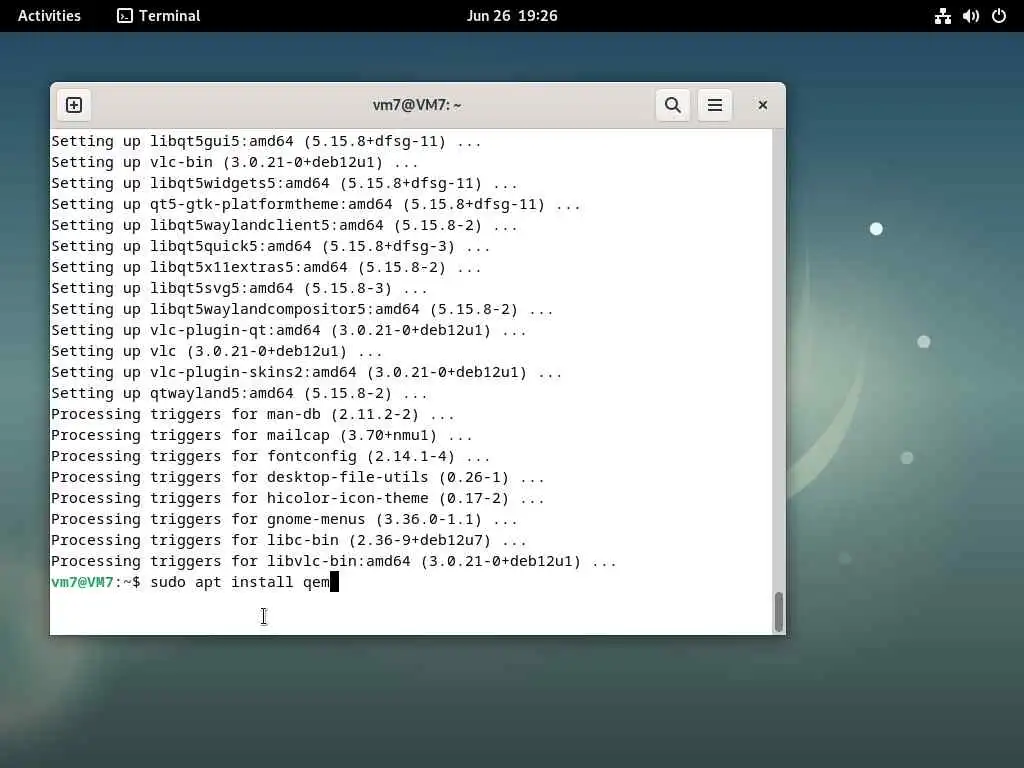Click line 'Setting up libqt5gui5:amd64'
1024x768 pixels.
pos(266,141)
